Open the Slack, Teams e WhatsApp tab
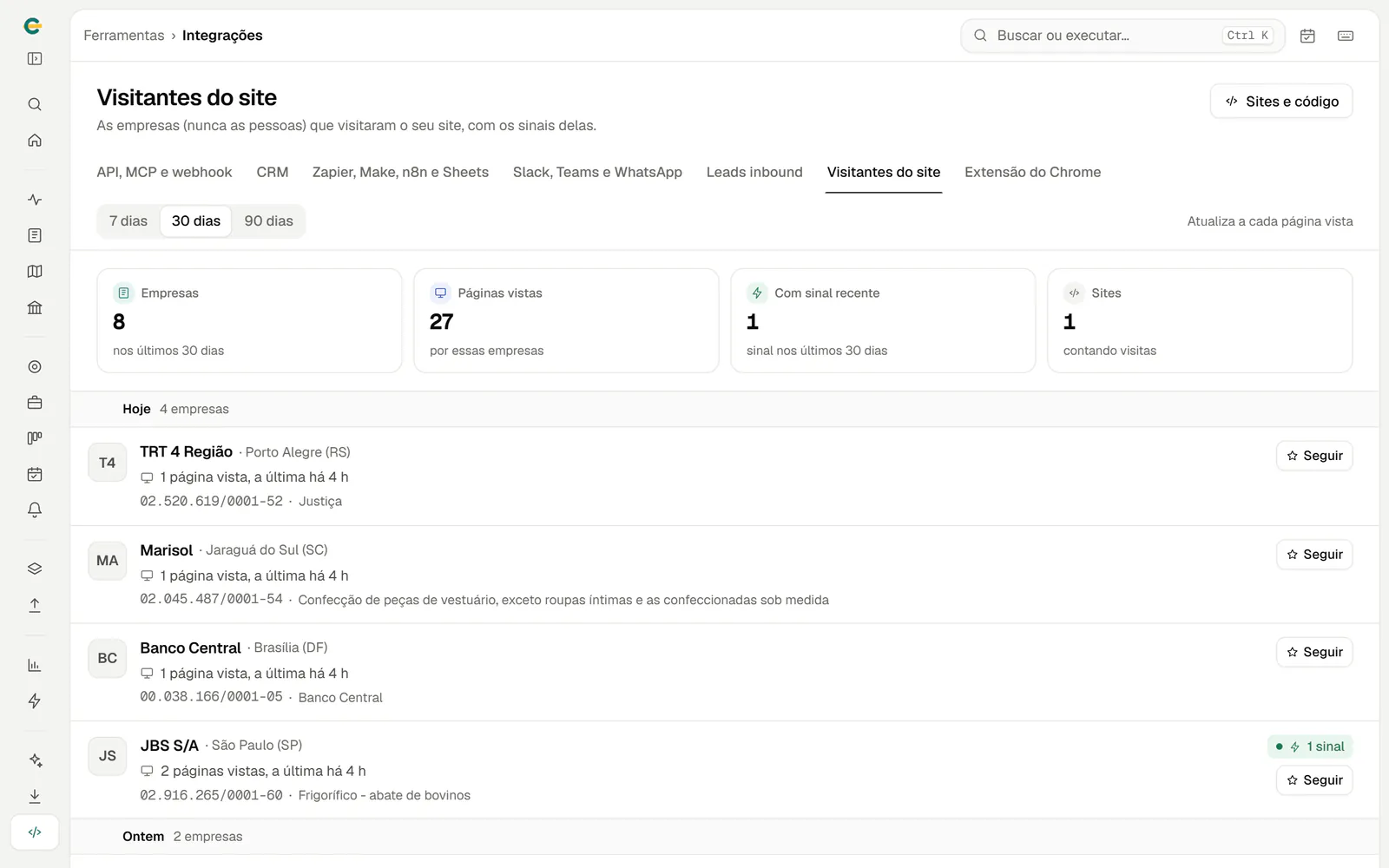 [x=597, y=172]
